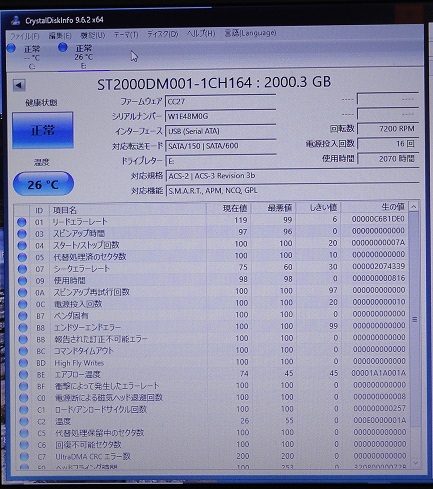The width and height of the screenshot is (433, 489).
Task: Open the 編集(E) menu
Action: click(x=60, y=35)
